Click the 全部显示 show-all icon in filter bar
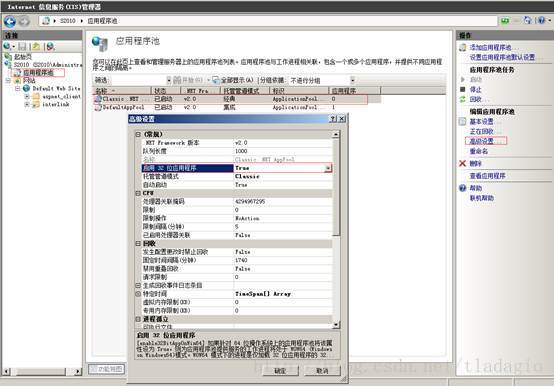554x386 pixels. pyautogui.click(x=216, y=80)
